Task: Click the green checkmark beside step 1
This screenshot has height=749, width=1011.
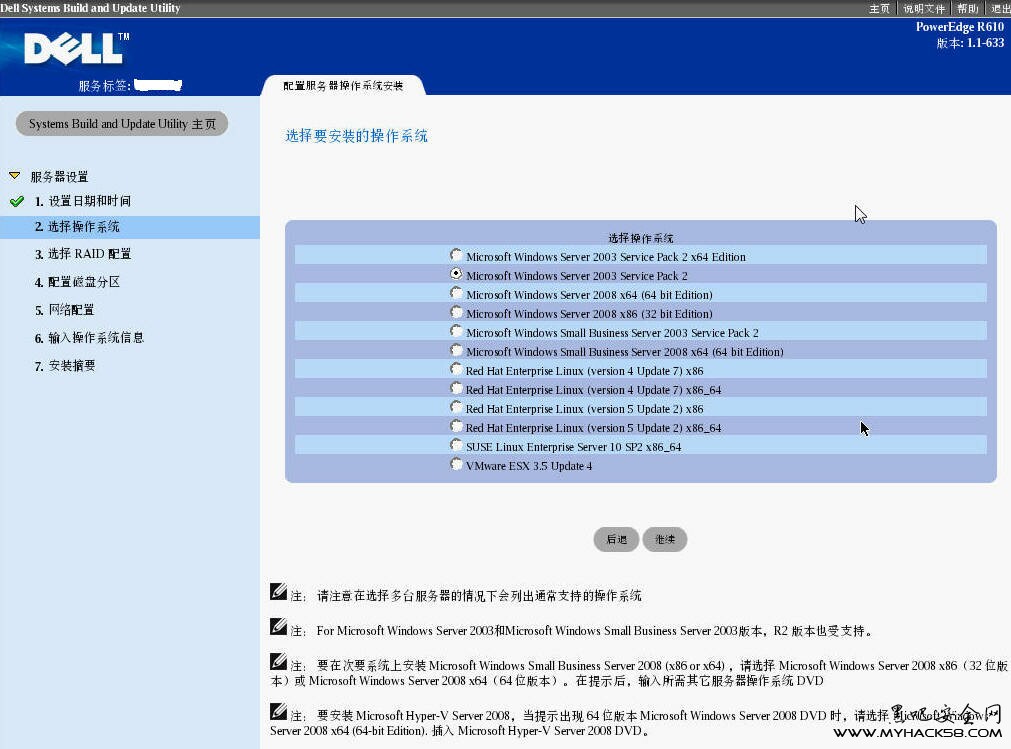Action: 16,201
